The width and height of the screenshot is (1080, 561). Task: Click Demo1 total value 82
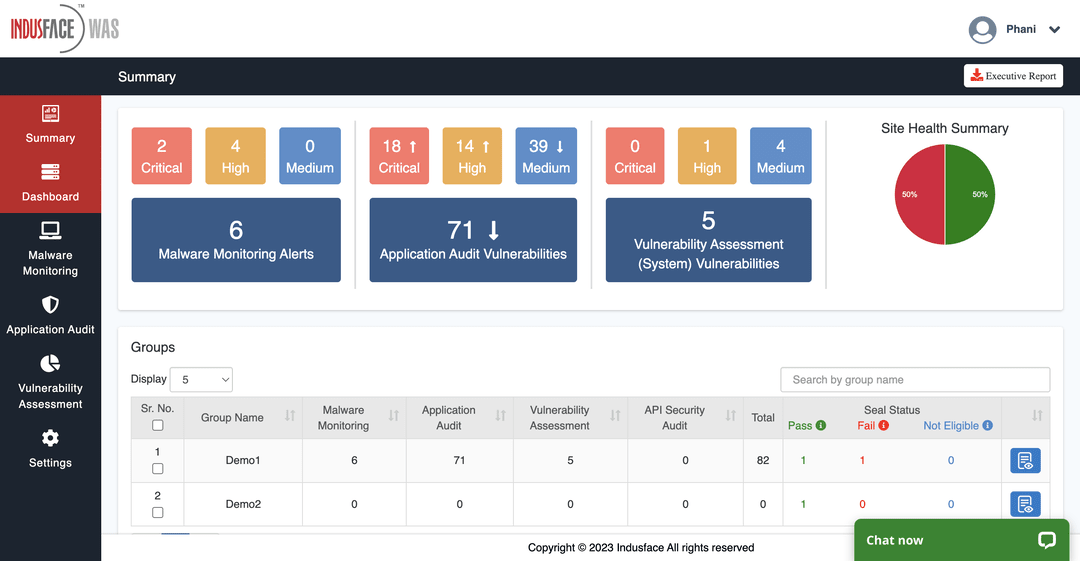coord(763,460)
